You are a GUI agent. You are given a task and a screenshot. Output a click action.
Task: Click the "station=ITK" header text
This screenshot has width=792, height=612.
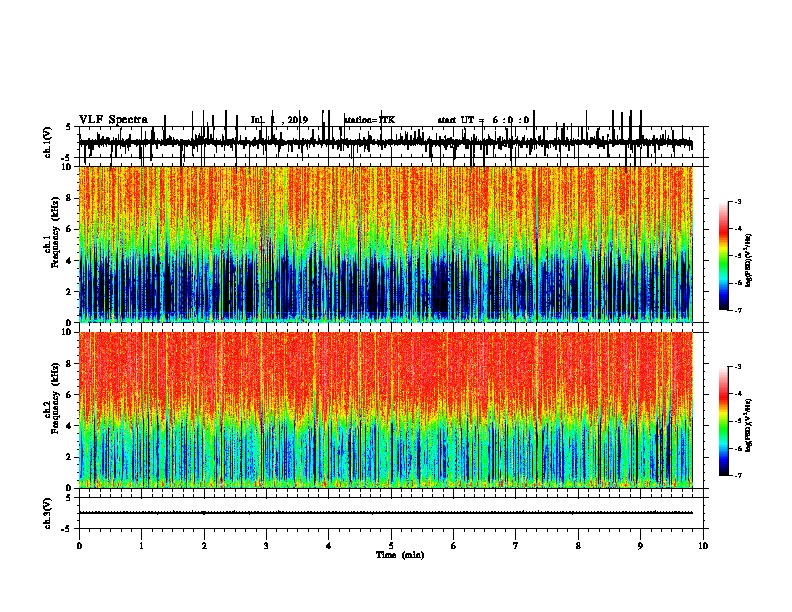[x=369, y=120]
